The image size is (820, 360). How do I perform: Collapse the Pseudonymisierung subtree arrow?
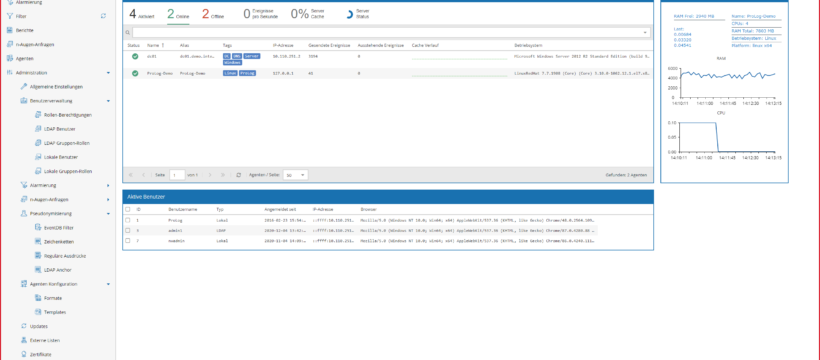tap(108, 213)
